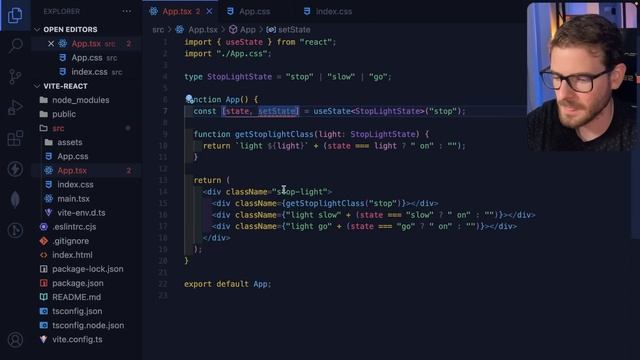Viewport: 640px width, 360px height.
Task: Open tsconfig.json file
Action: [77, 311]
